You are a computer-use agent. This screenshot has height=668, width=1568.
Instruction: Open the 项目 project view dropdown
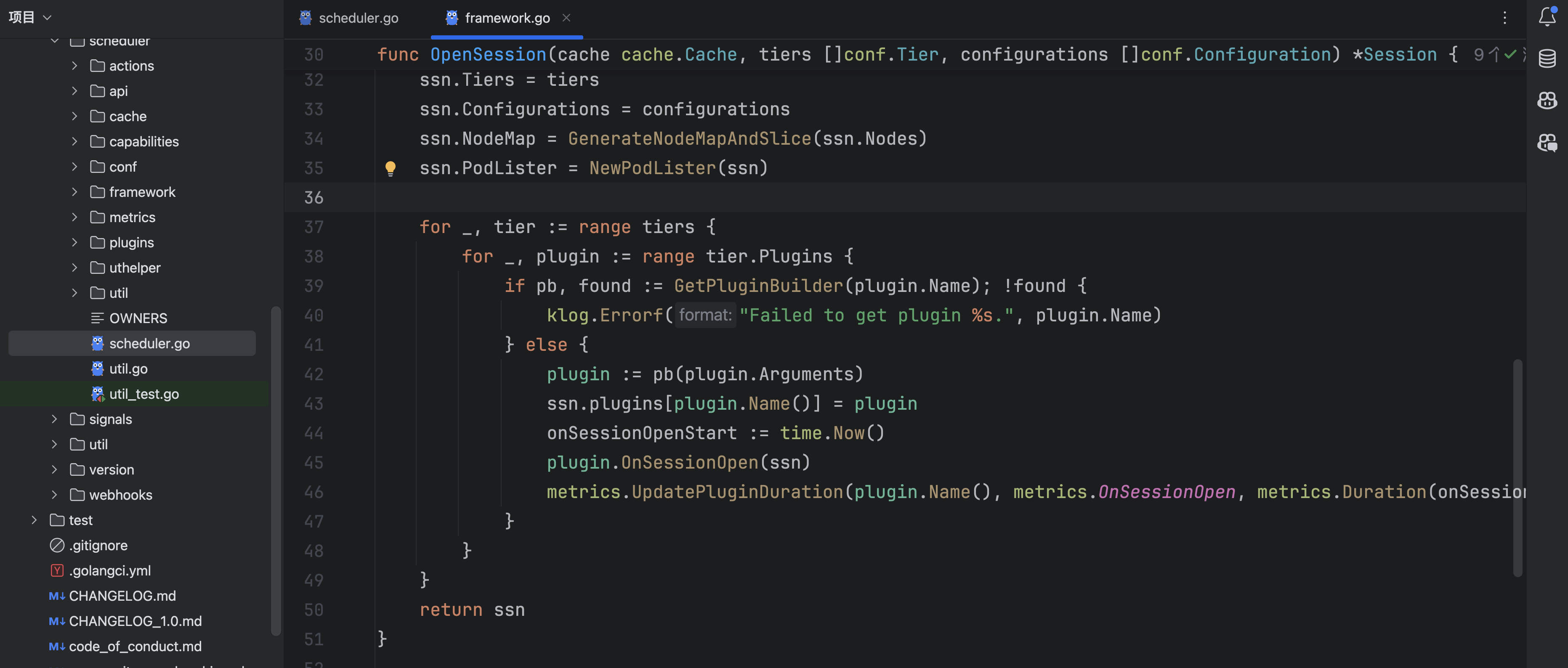tap(30, 17)
